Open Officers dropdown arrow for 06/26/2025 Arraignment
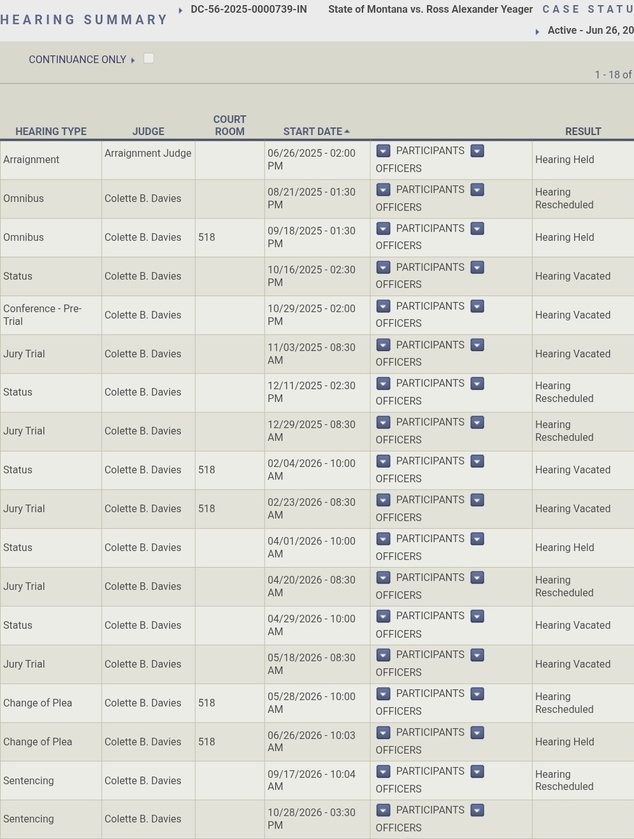The height and width of the screenshot is (839, 634). click(477, 151)
